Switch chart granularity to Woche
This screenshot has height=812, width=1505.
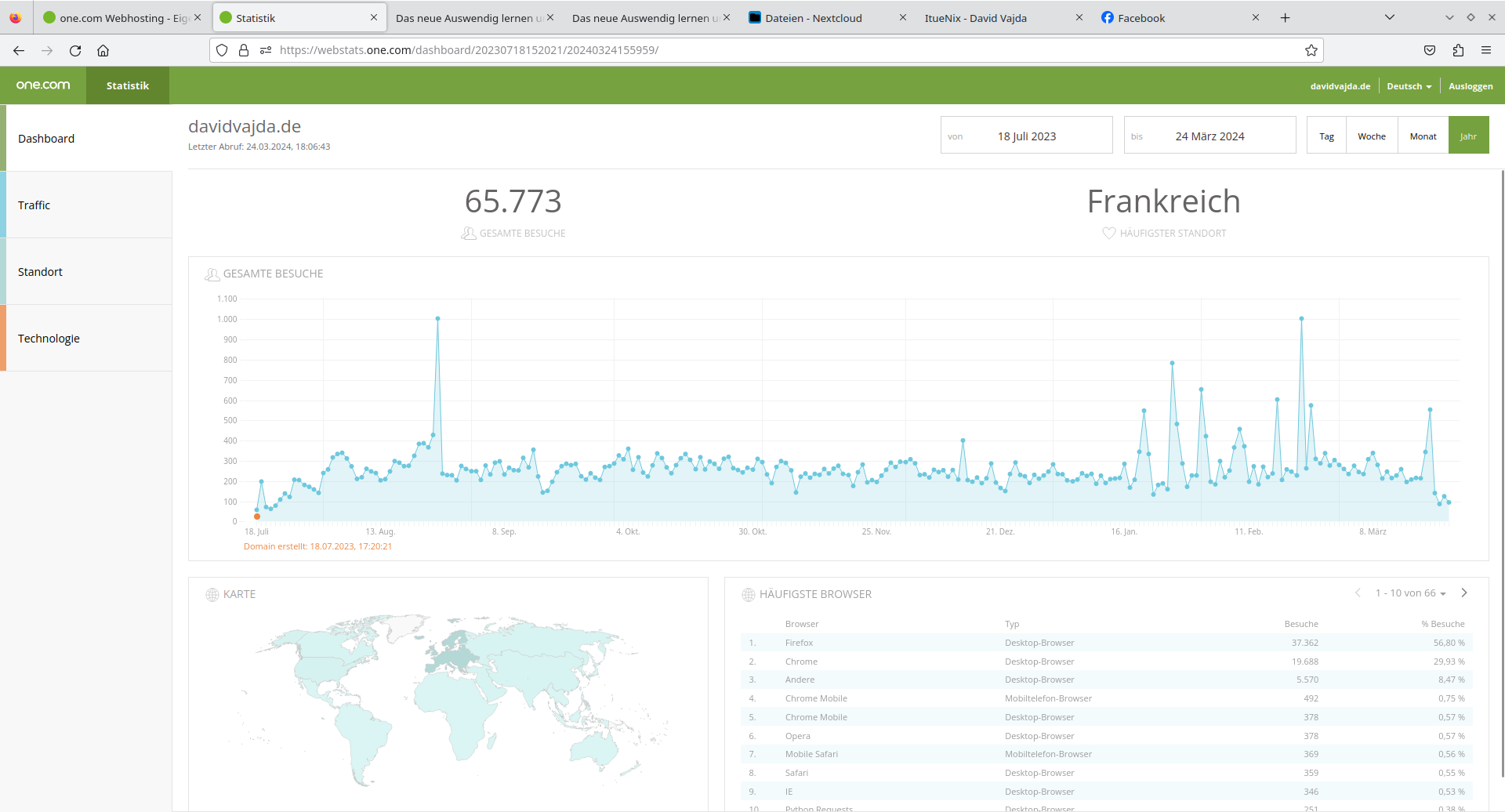tap(1371, 136)
